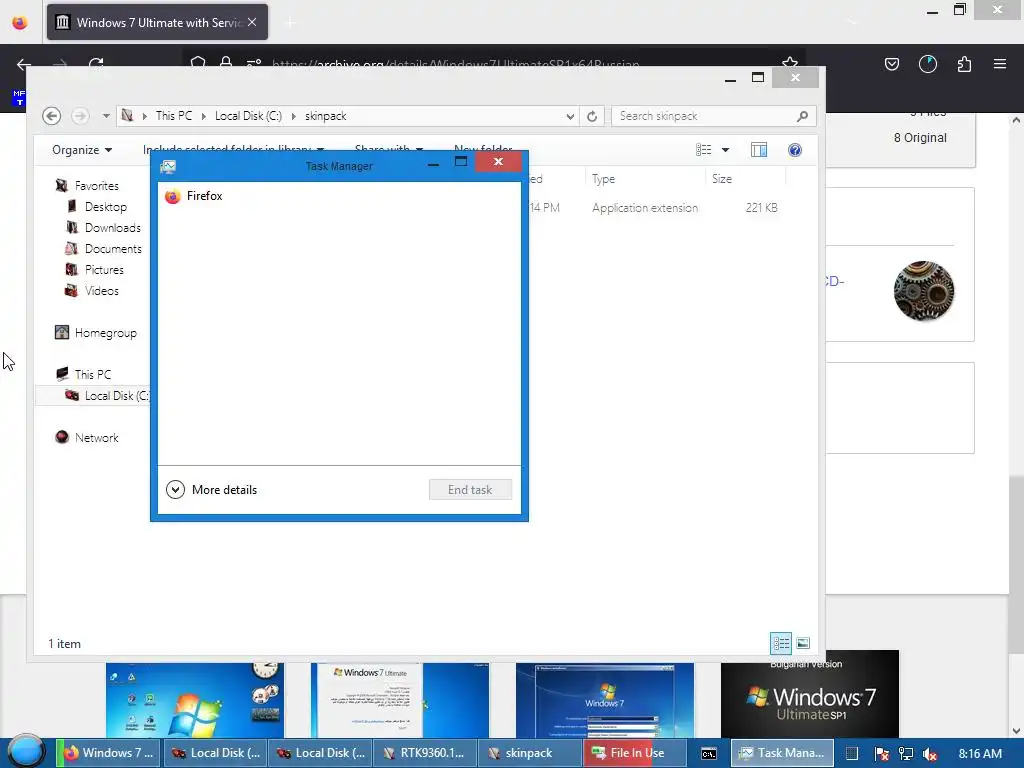Expand More details in Task Manager

point(212,490)
